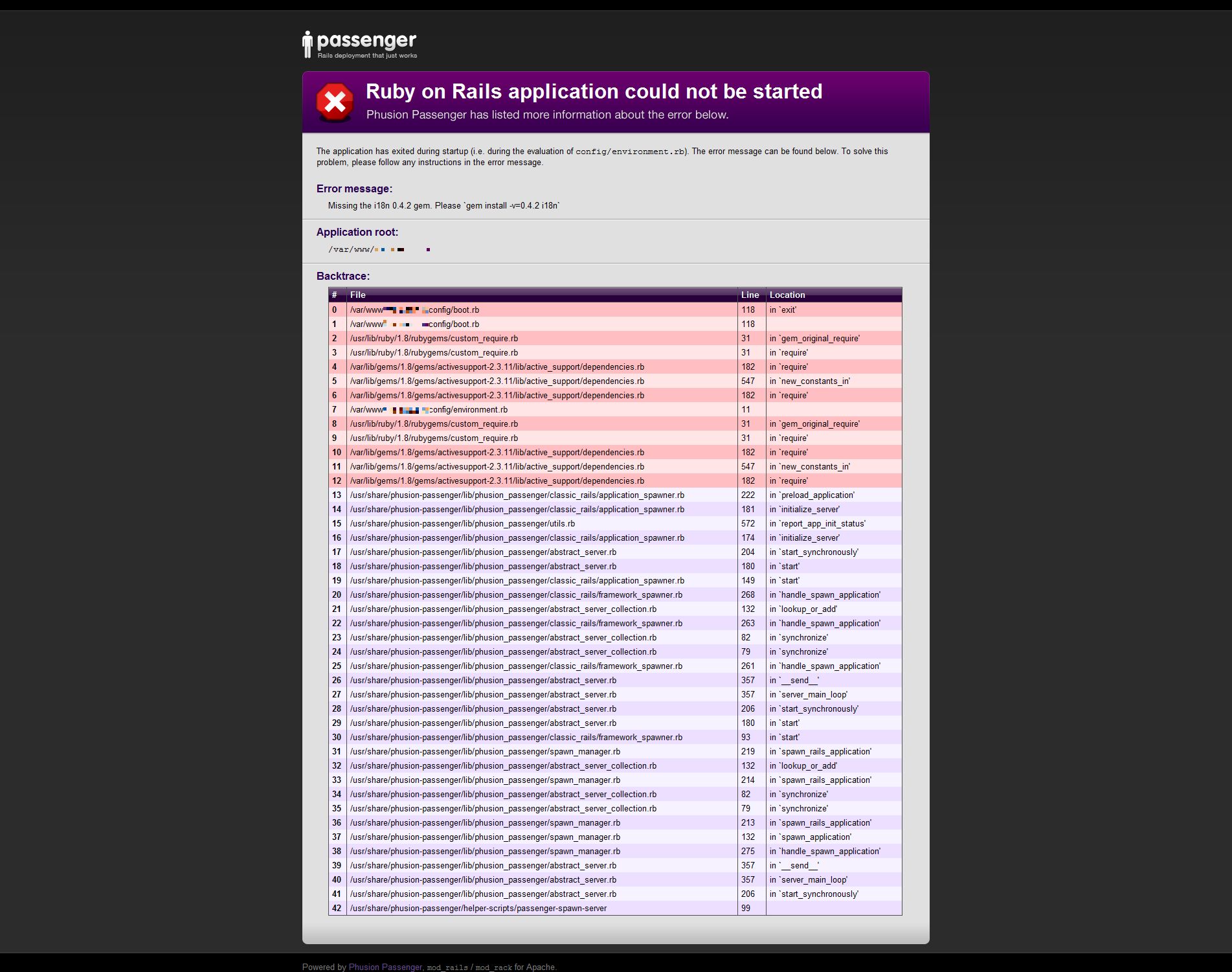Click the 'Backtrace:' heading
The width and height of the screenshot is (1232, 972).
tap(343, 276)
